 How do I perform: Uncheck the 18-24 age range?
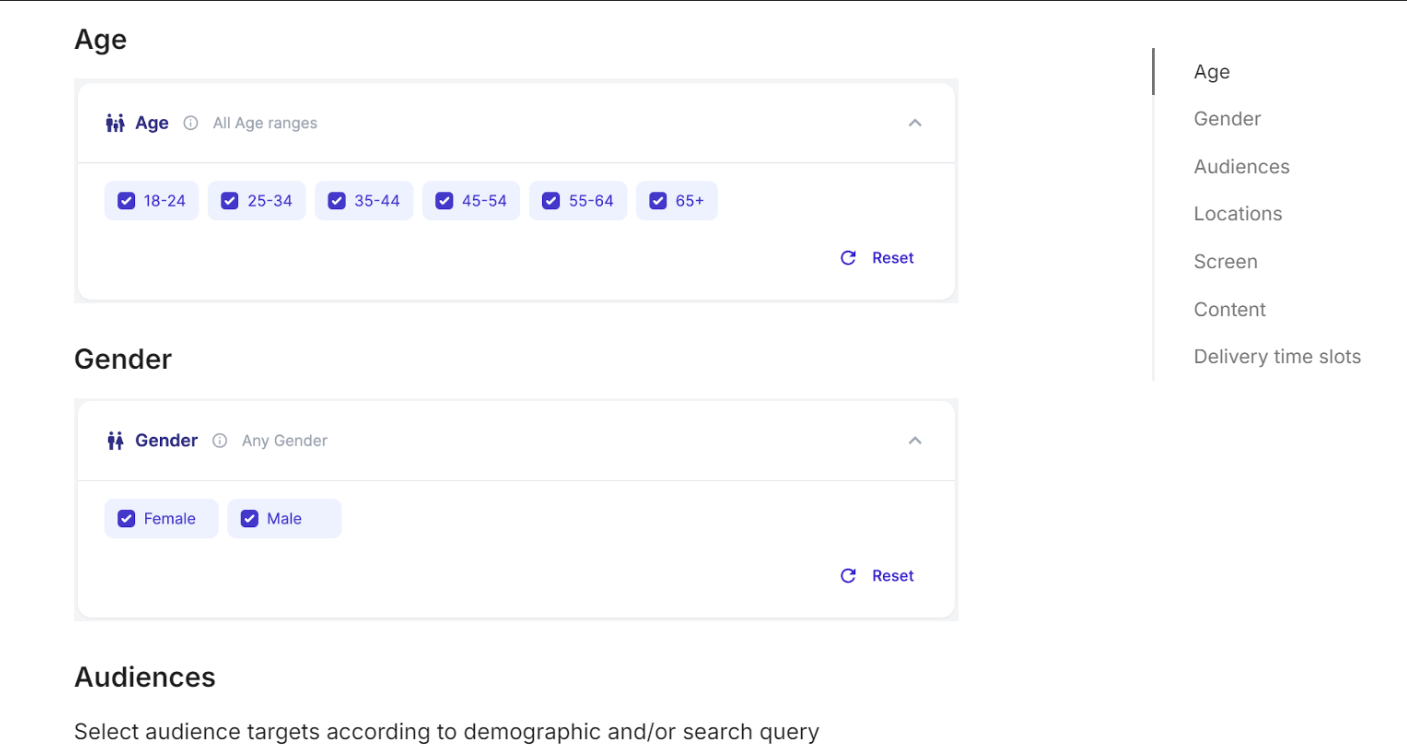click(126, 201)
